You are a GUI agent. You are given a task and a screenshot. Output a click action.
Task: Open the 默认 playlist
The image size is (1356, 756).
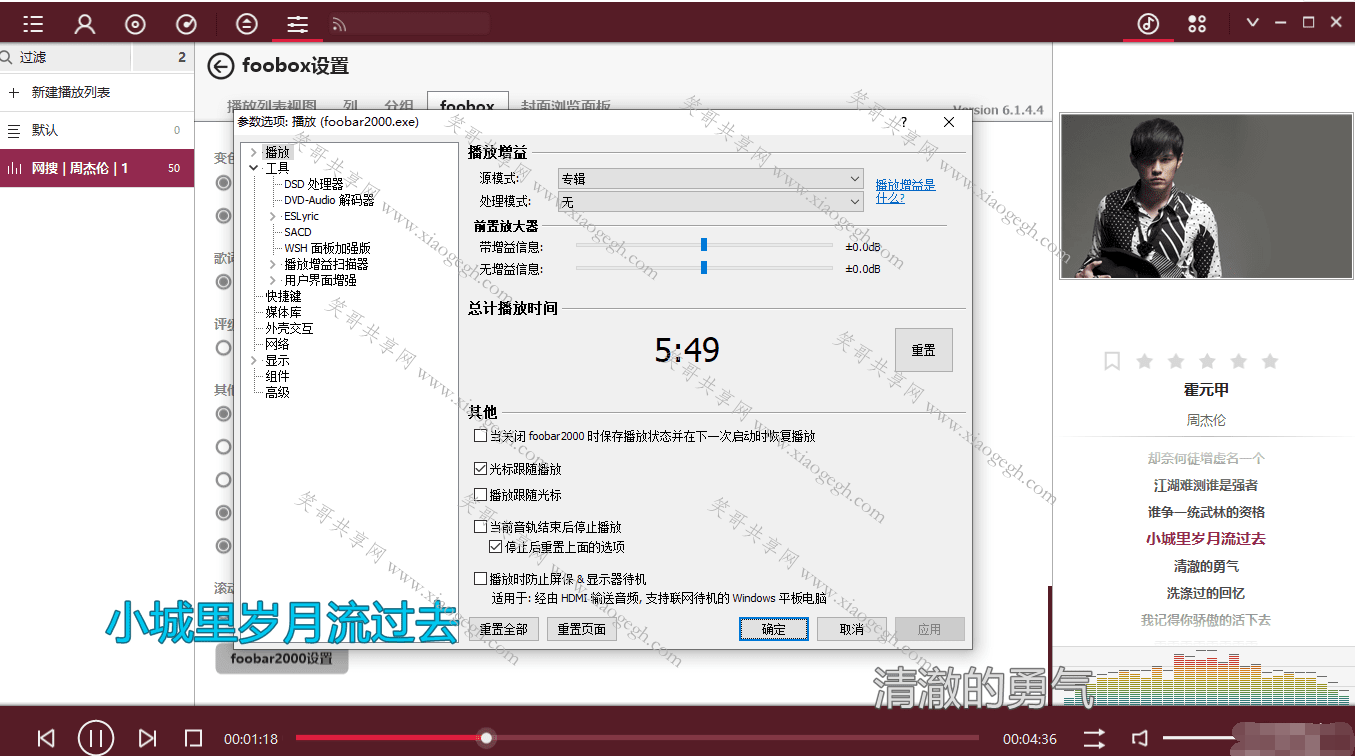click(97, 130)
